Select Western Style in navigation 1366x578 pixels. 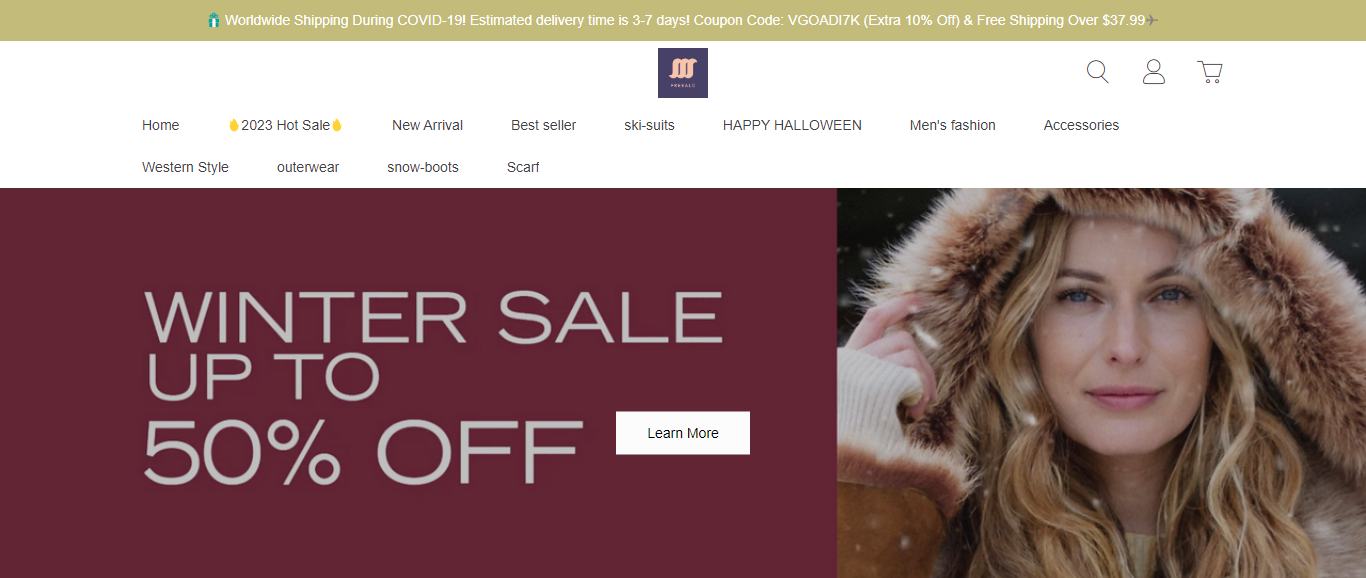[185, 167]
